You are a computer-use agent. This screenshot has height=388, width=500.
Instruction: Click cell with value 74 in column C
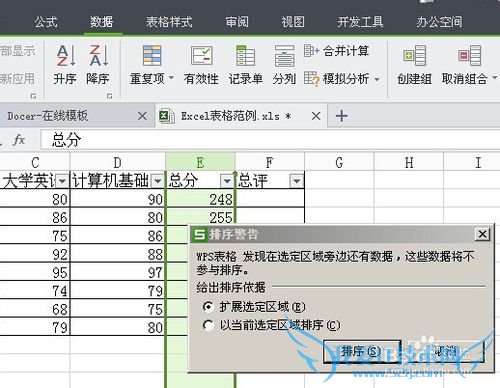point(35,291)
